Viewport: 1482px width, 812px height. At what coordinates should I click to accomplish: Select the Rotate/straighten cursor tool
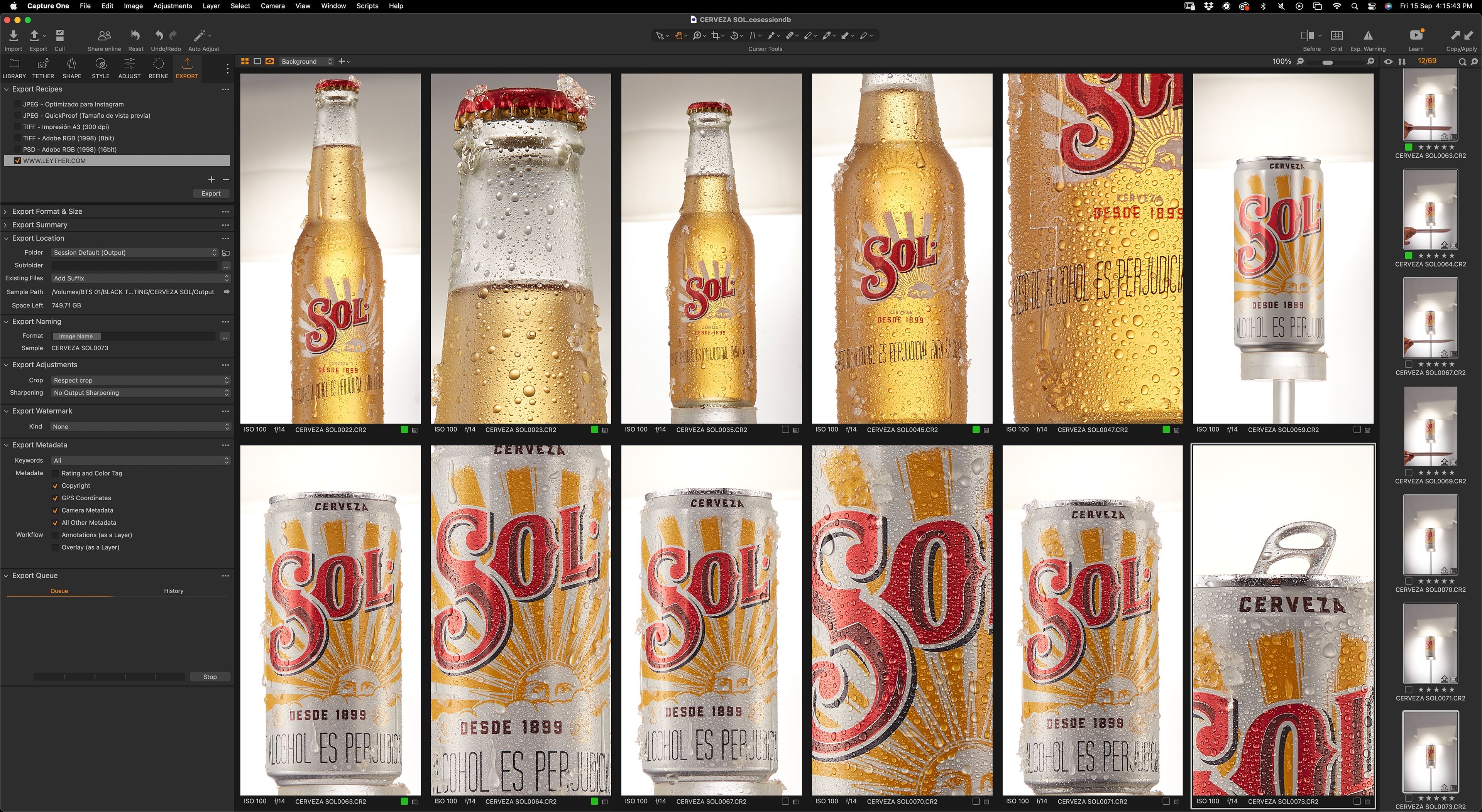[735, 35]
